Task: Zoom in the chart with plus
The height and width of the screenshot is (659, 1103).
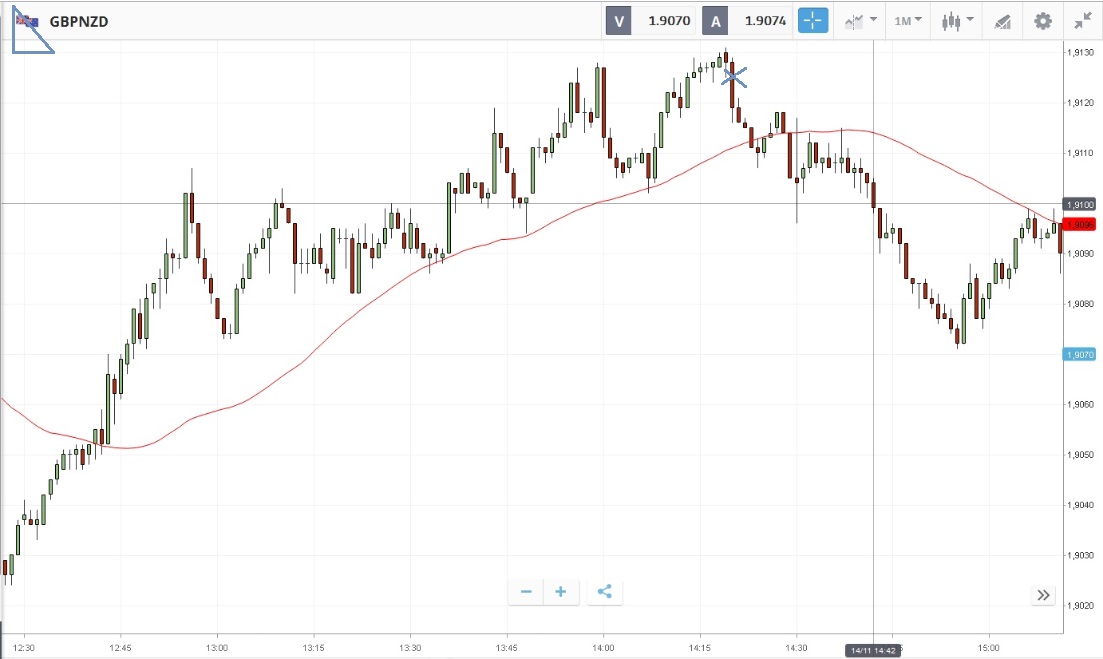Action: (561, 592)
